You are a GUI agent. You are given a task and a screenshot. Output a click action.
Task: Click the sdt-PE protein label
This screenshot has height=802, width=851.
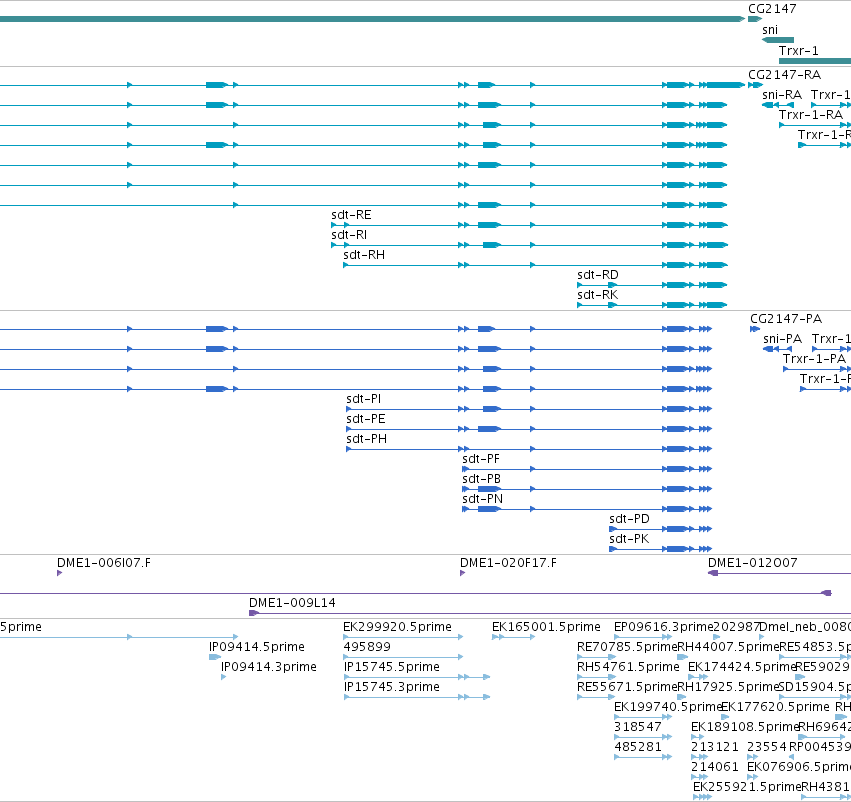(366, 419)
